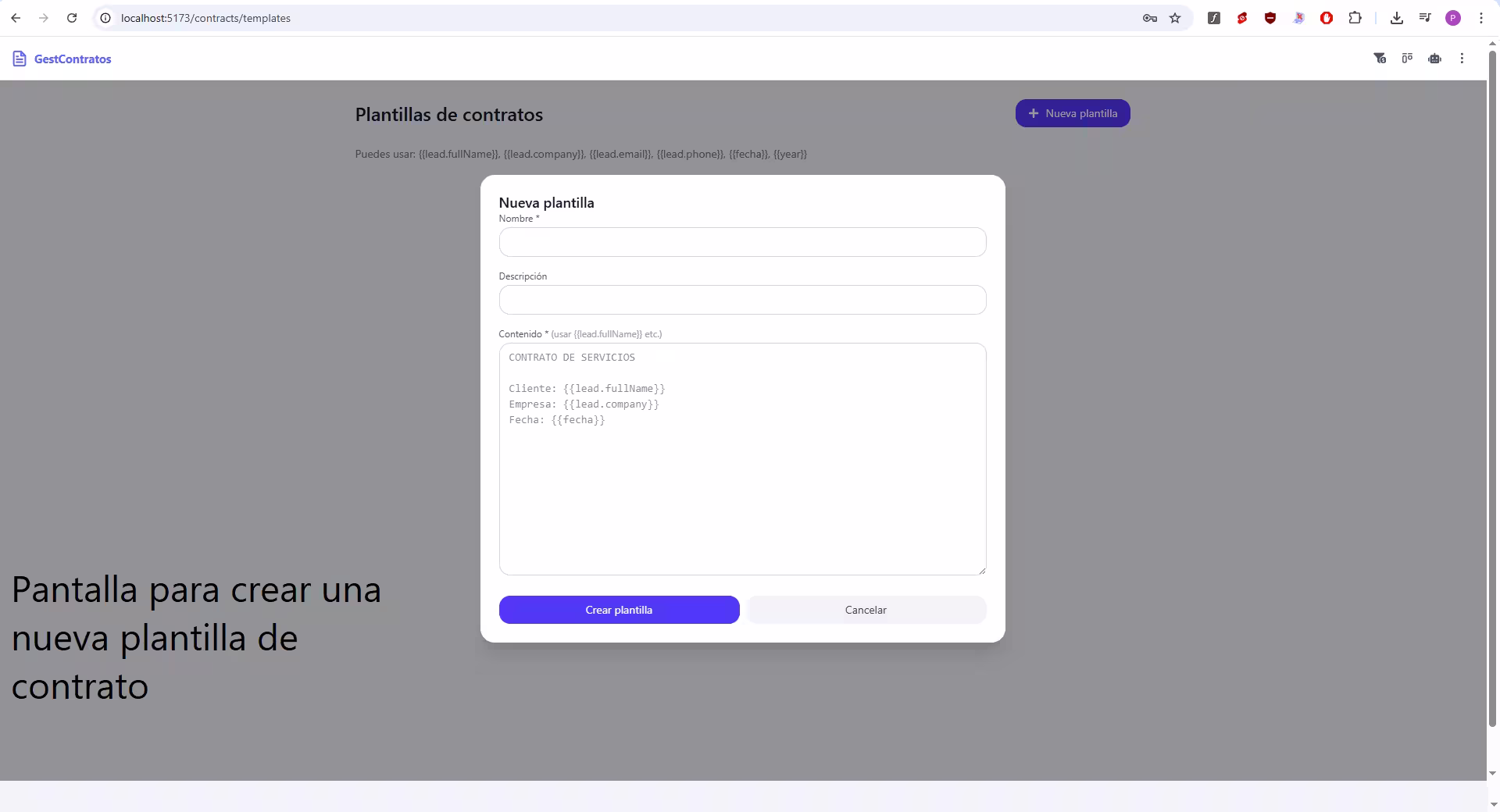Screen dimensions: 1500x812
Task: Open the app's three-dot overflow menu
Action: (1461, 58)
